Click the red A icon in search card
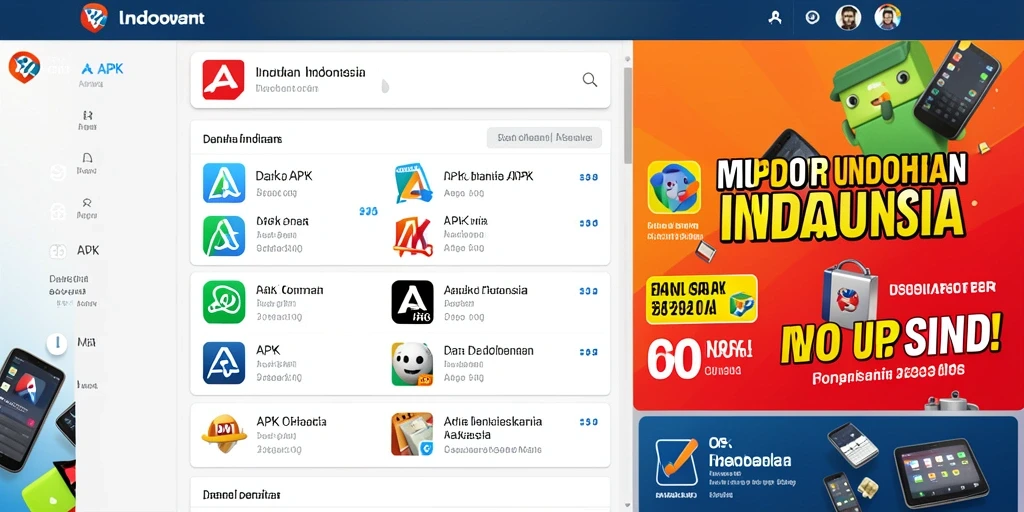1024x512 pixels. tap(223, 80)
